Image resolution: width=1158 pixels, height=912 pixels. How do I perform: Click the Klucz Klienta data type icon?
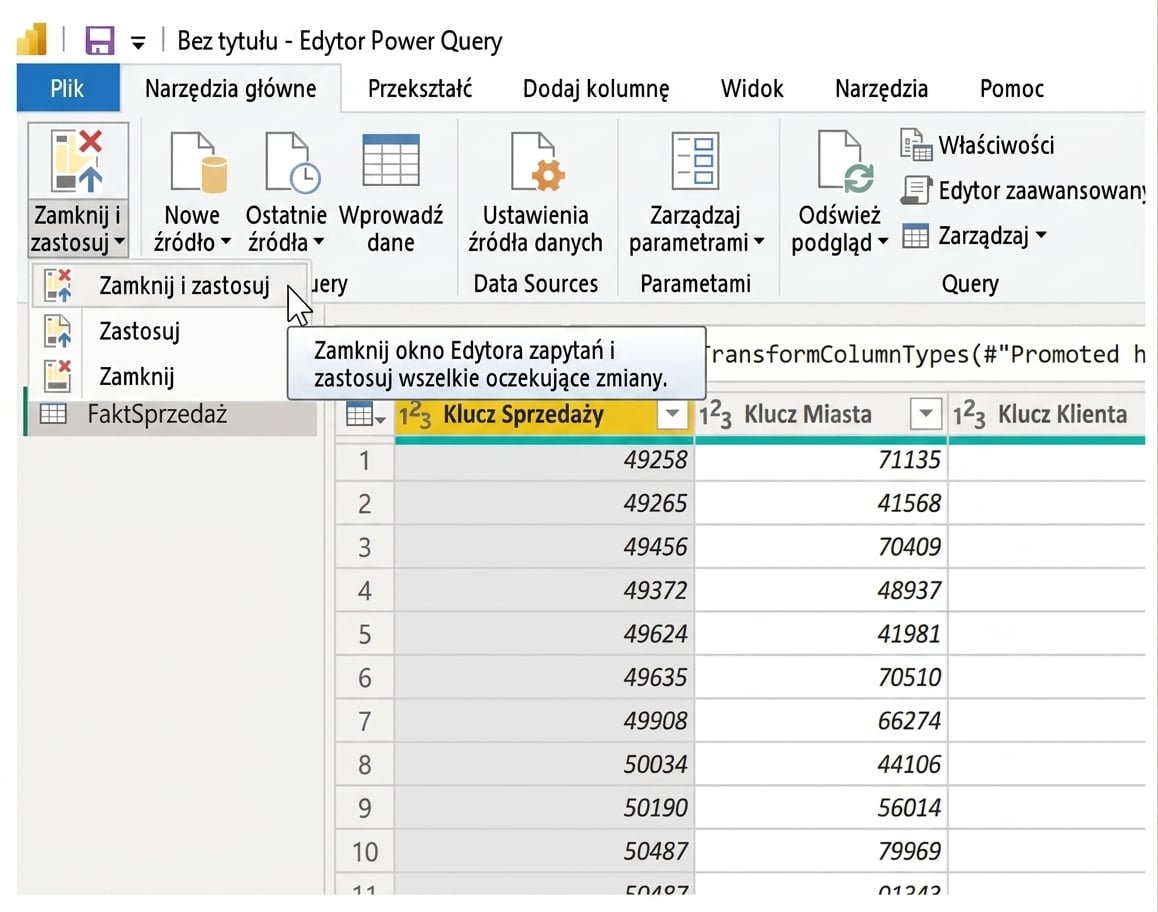coord(969,415)
